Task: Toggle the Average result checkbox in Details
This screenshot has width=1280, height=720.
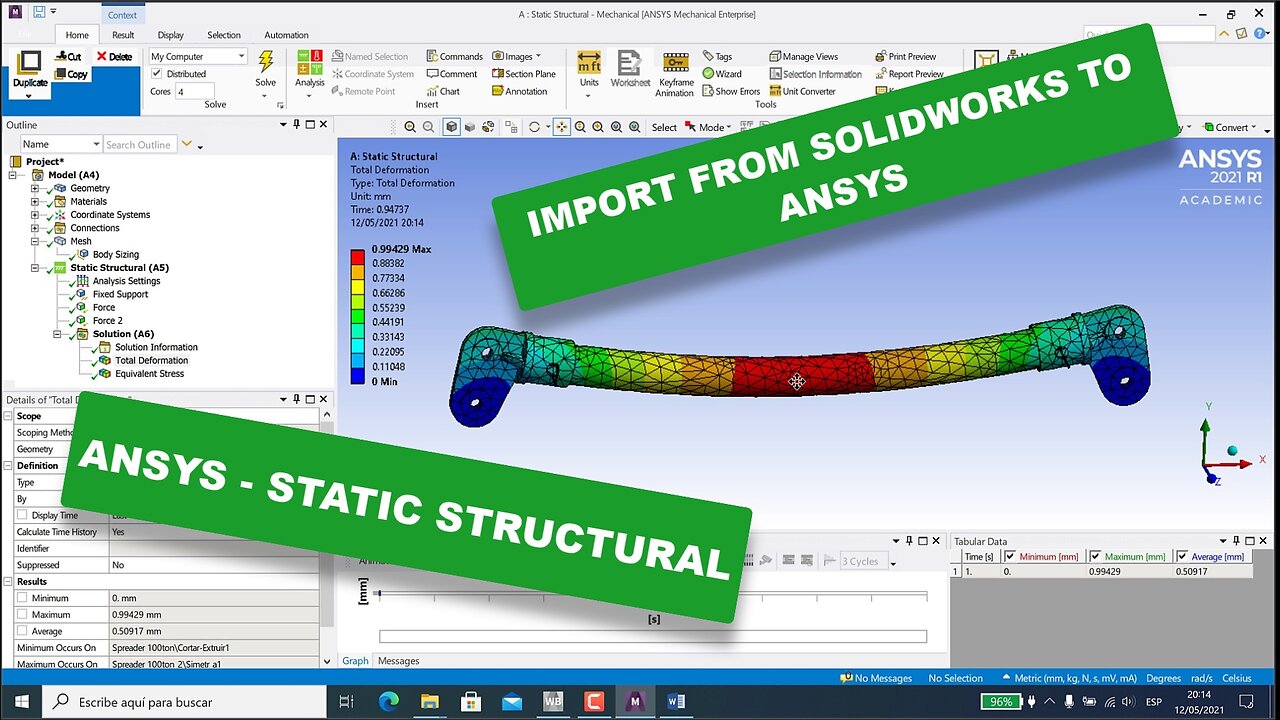Action: [22, 631]
